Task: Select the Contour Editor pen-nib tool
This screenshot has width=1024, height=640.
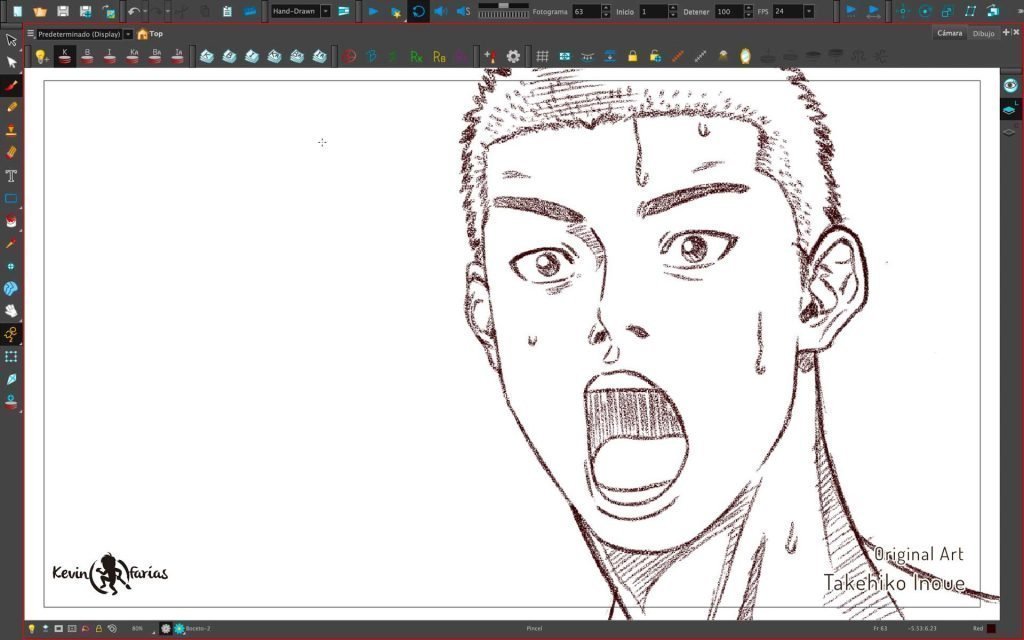Action: click(x=11, y=379)
